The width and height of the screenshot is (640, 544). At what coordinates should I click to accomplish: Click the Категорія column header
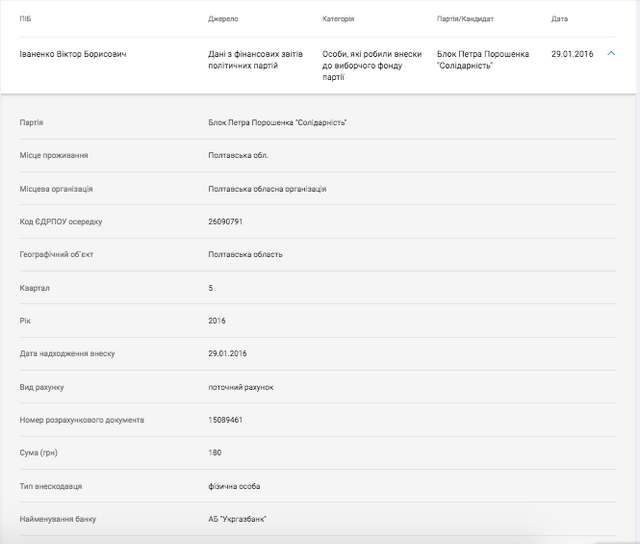[338, 19]
